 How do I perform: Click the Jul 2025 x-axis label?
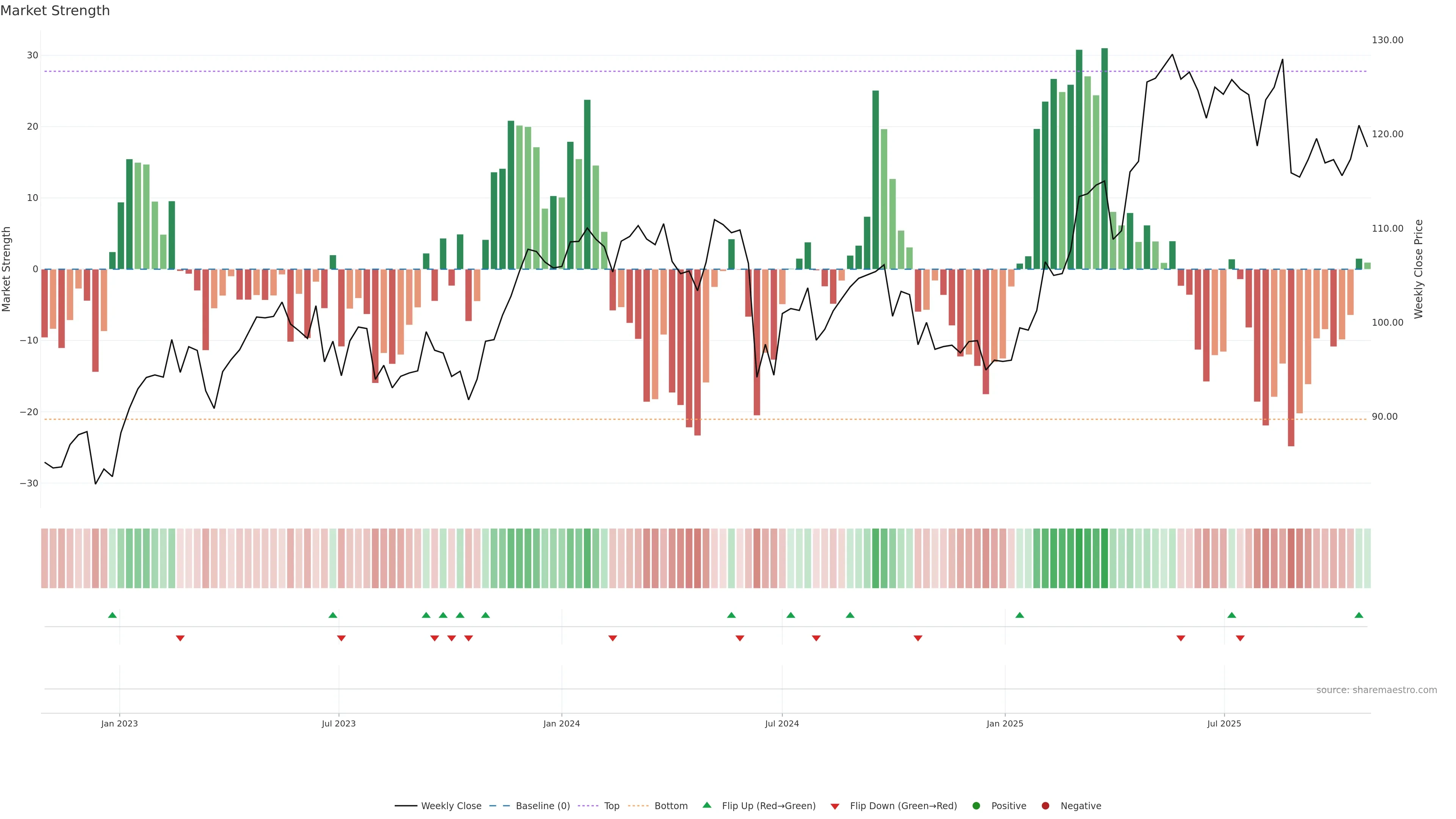[1224, 723]
